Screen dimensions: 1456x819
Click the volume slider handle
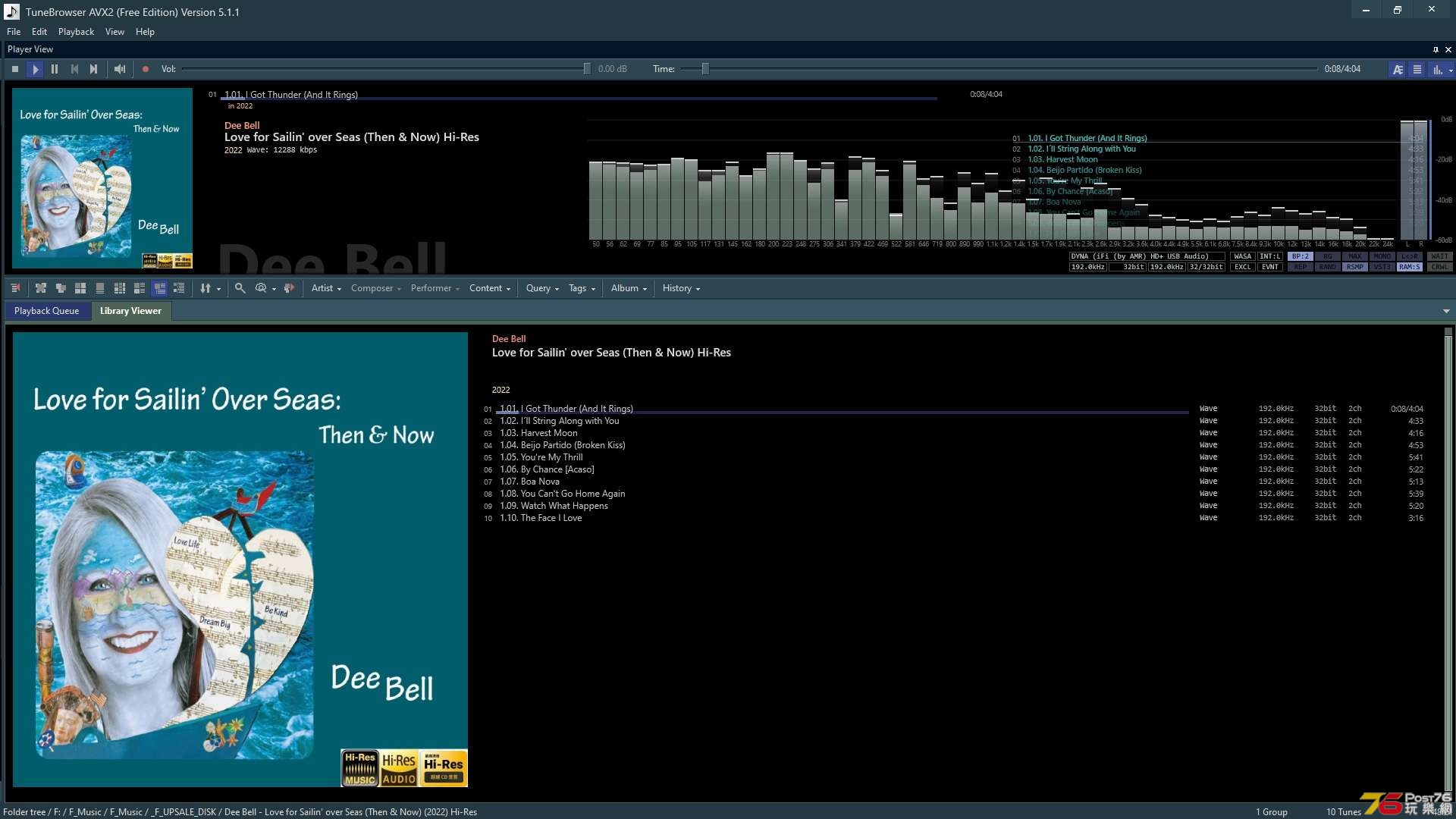[x=587, y=69]
